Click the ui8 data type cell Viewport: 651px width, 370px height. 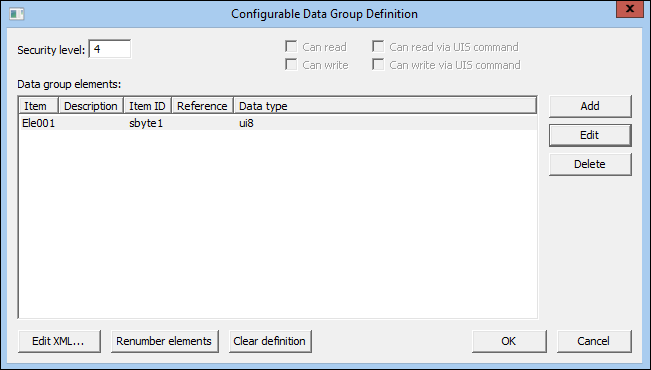click(246, 123)
